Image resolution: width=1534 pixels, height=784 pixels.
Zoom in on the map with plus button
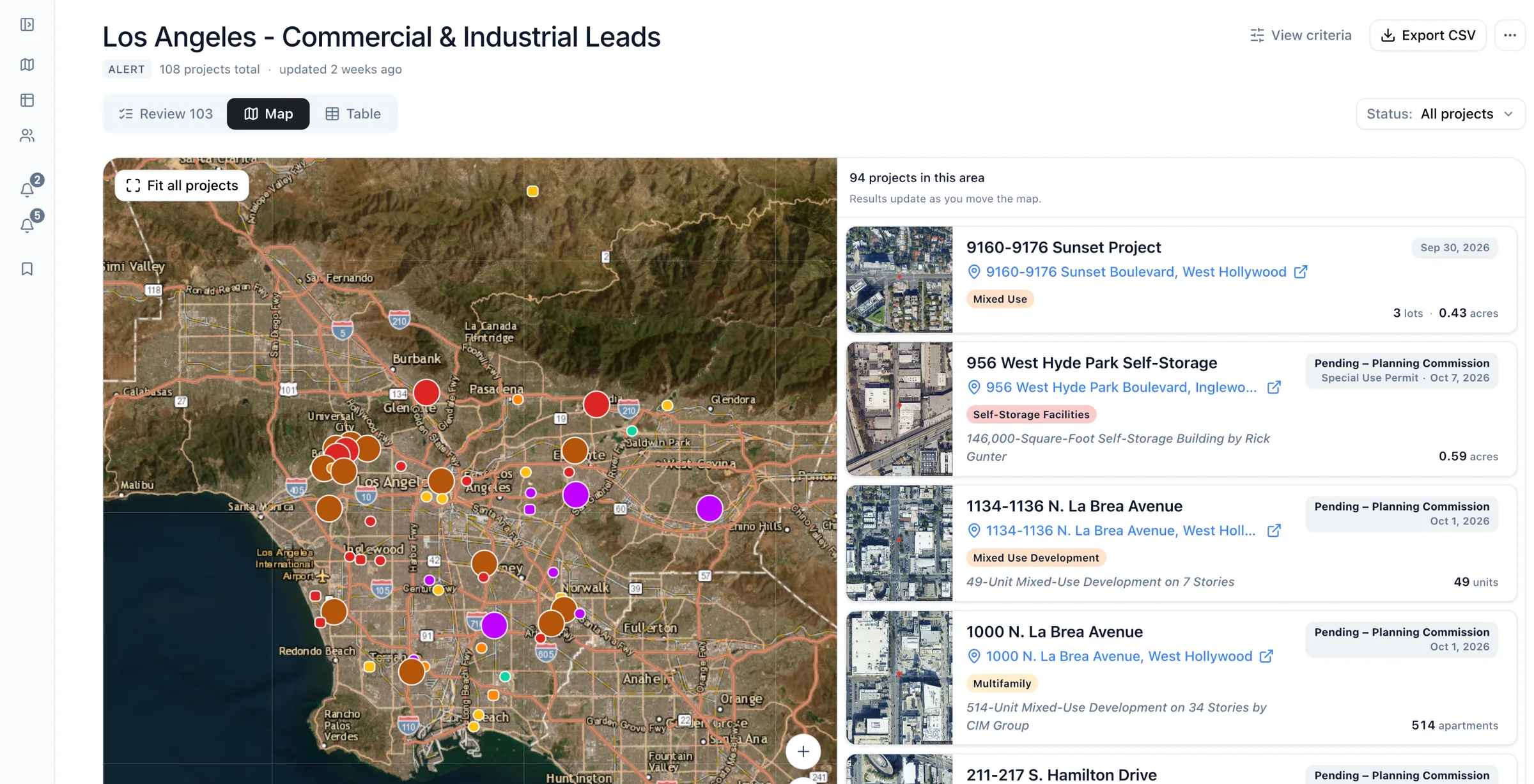(x=803, y=751)
